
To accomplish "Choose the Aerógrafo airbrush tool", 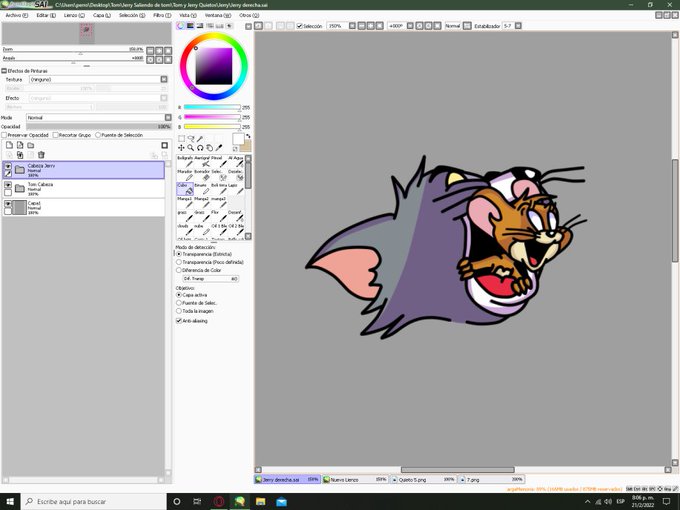I will (x=202, y=161).
